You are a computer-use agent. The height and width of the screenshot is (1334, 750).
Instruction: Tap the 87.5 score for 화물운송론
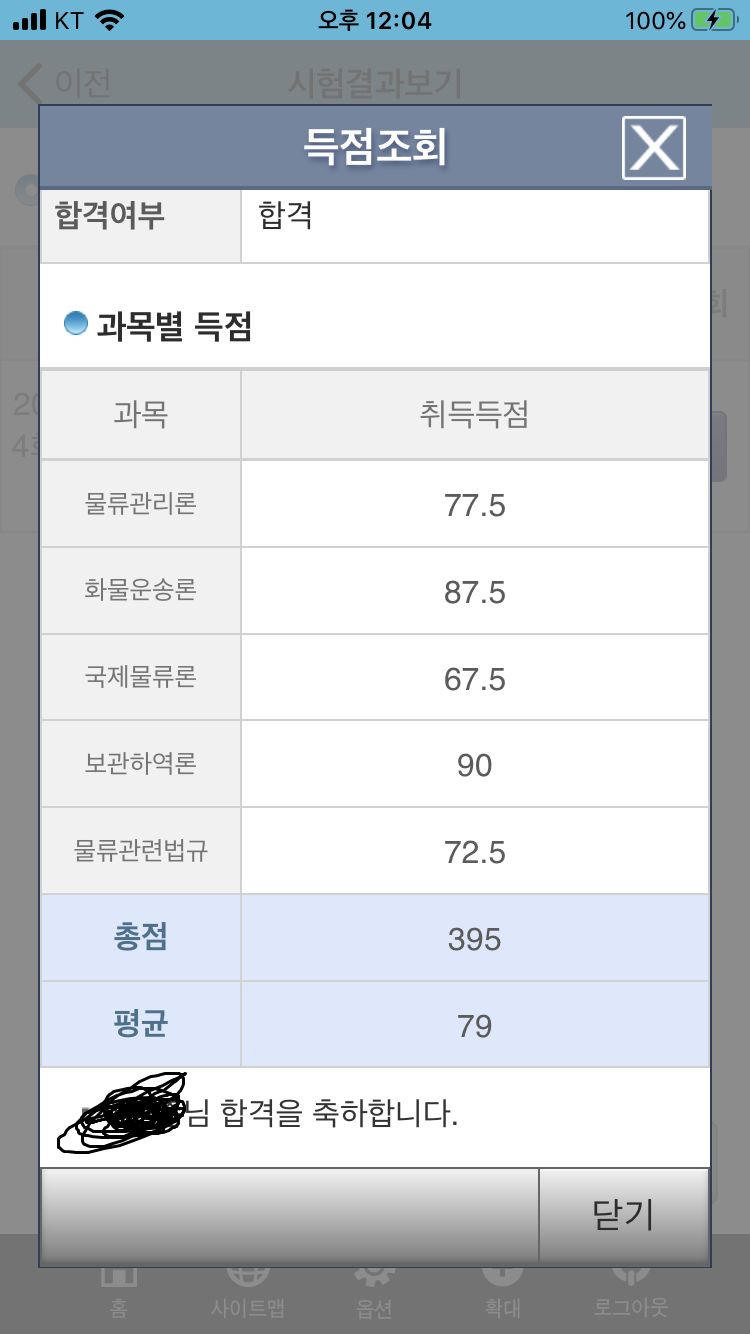[x=474, y=592]
